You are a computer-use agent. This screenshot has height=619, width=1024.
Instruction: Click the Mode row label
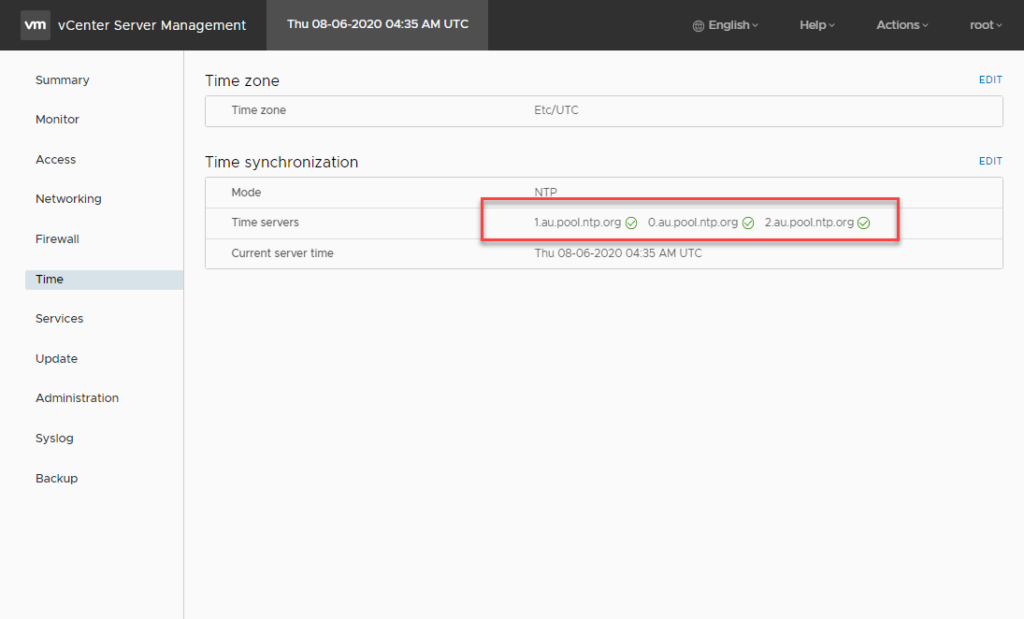tap(246, 192)
